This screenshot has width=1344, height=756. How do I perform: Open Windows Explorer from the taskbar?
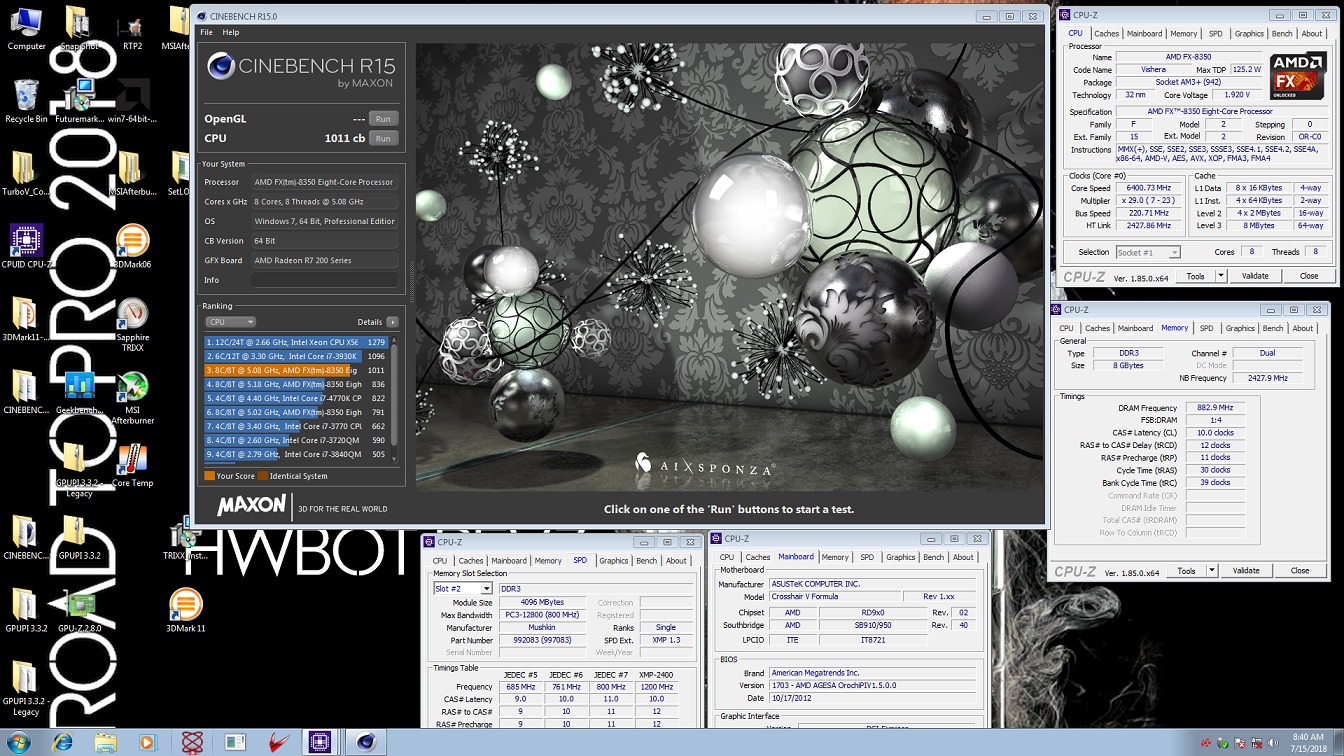(106, 742)
